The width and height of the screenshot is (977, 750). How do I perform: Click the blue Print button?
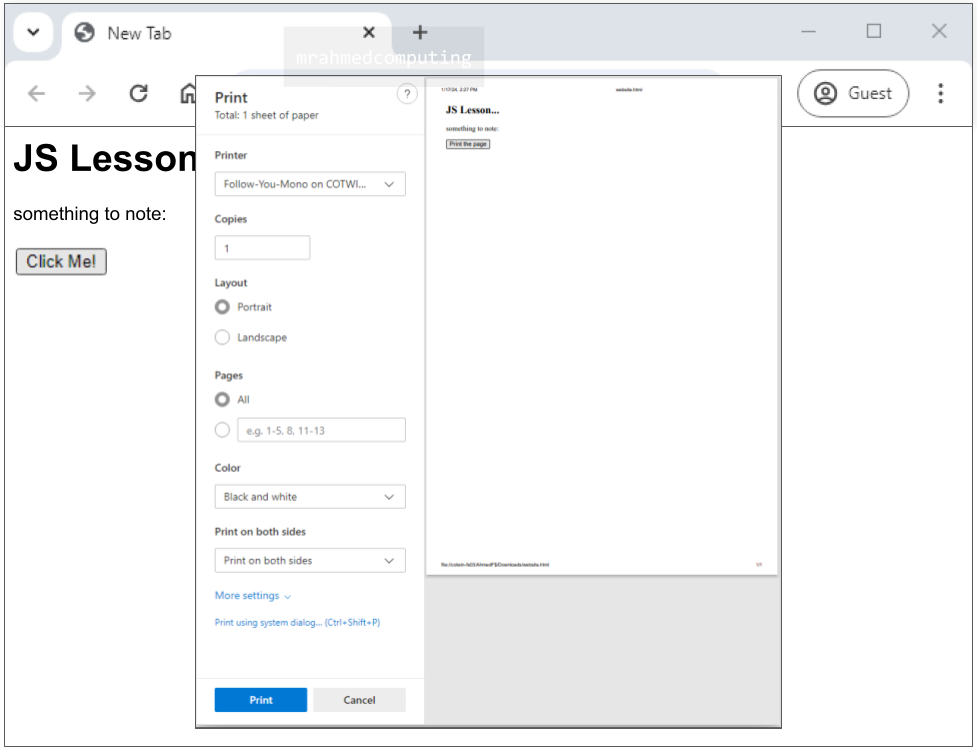point(261,700)
